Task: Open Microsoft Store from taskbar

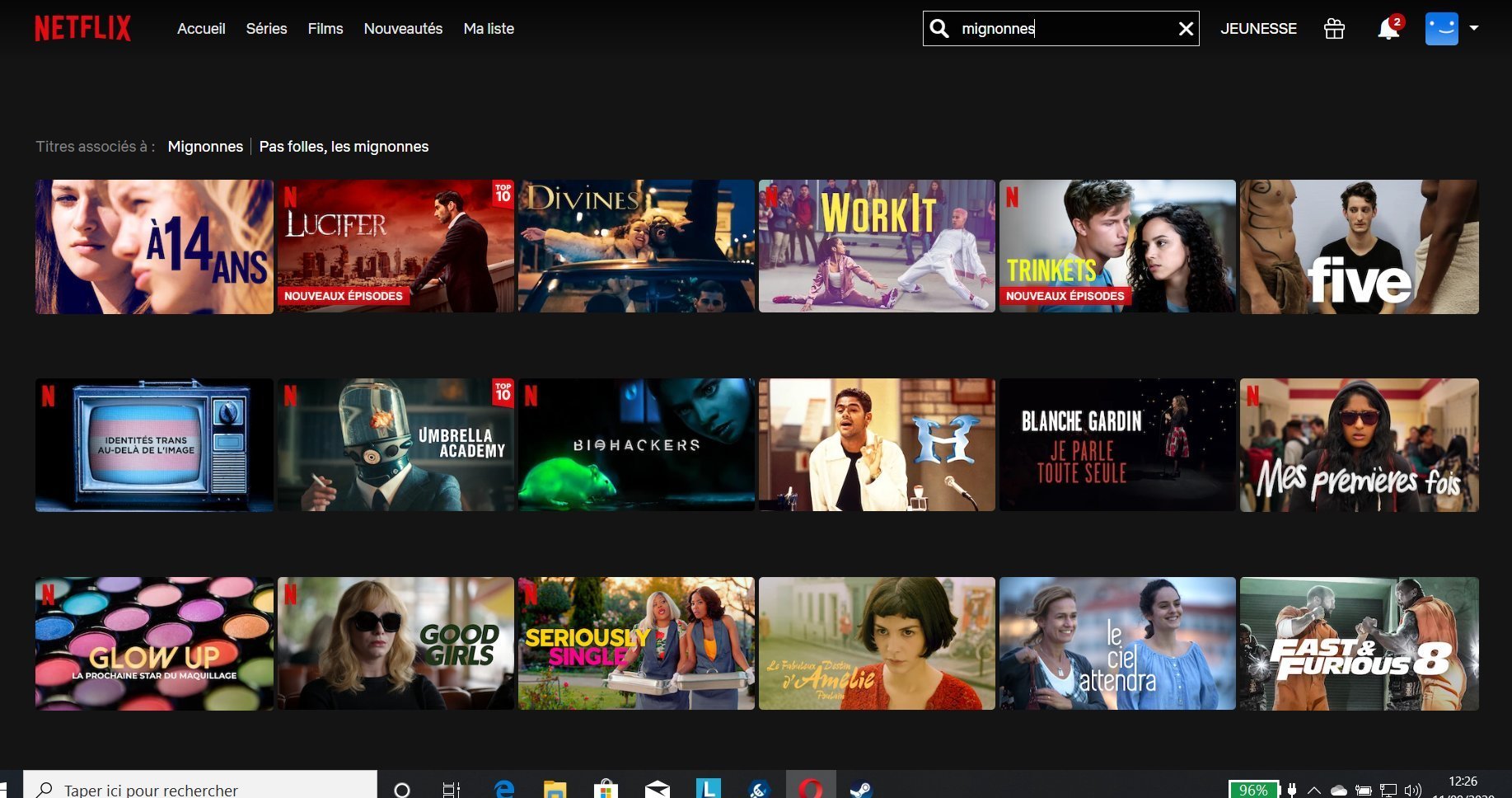Action: coord(606,789)
